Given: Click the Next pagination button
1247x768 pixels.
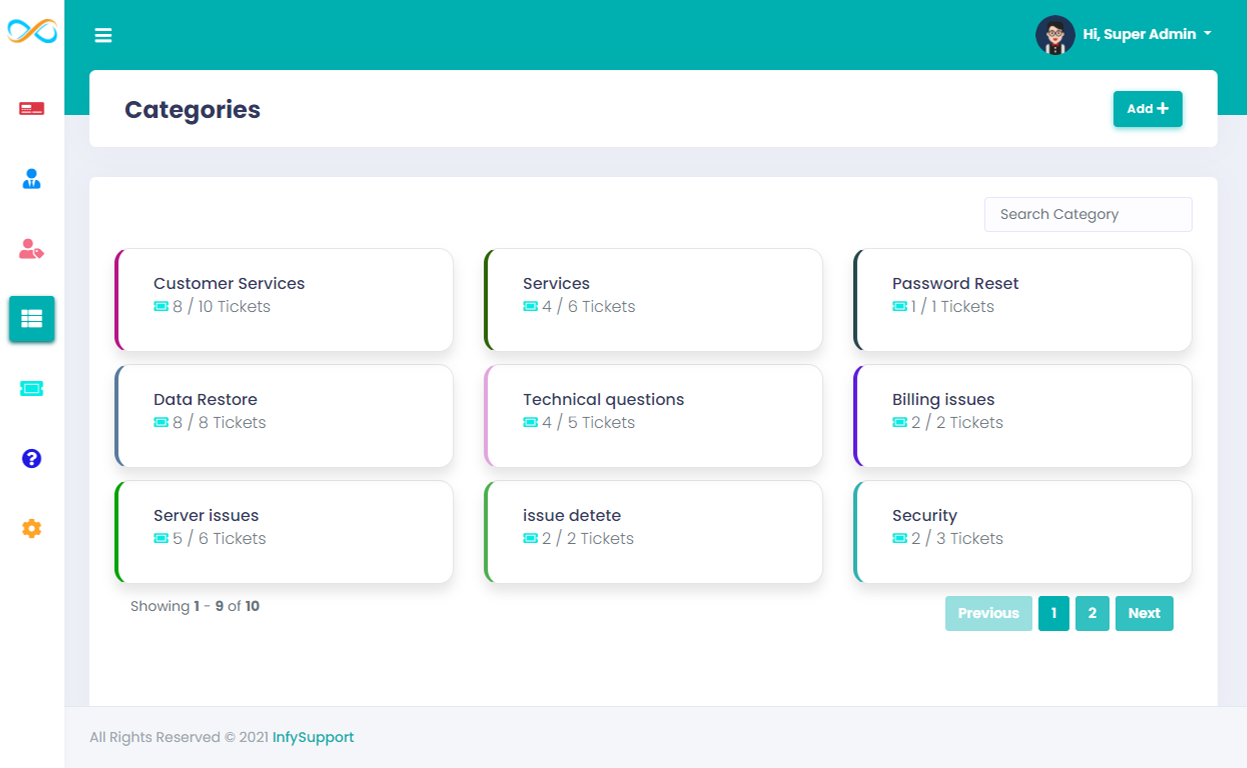Looking at the screenshot, I should point(1144,613).
